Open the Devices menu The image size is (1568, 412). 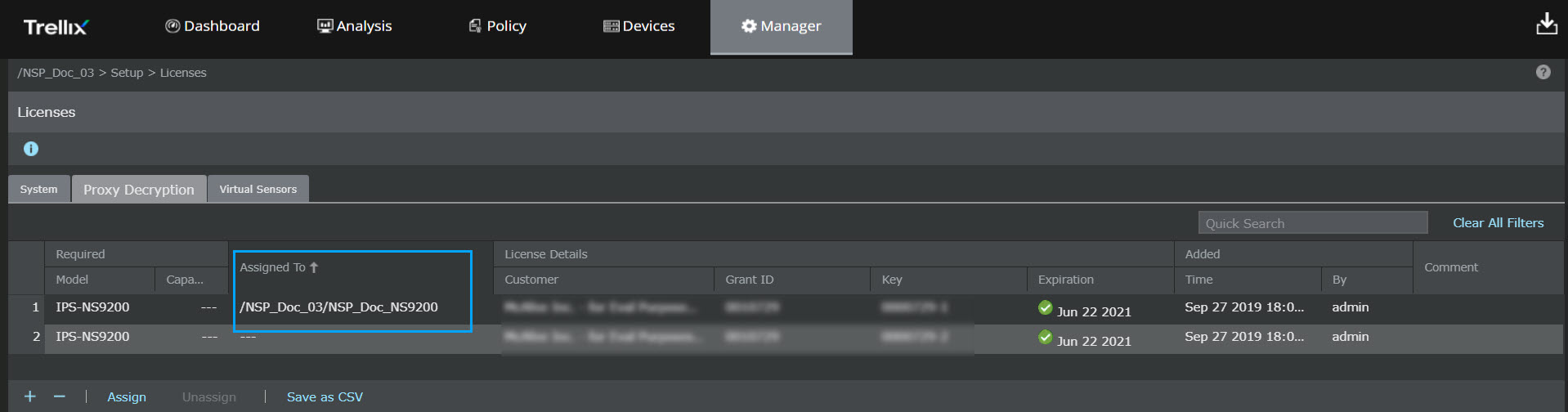tap(638, 26)
